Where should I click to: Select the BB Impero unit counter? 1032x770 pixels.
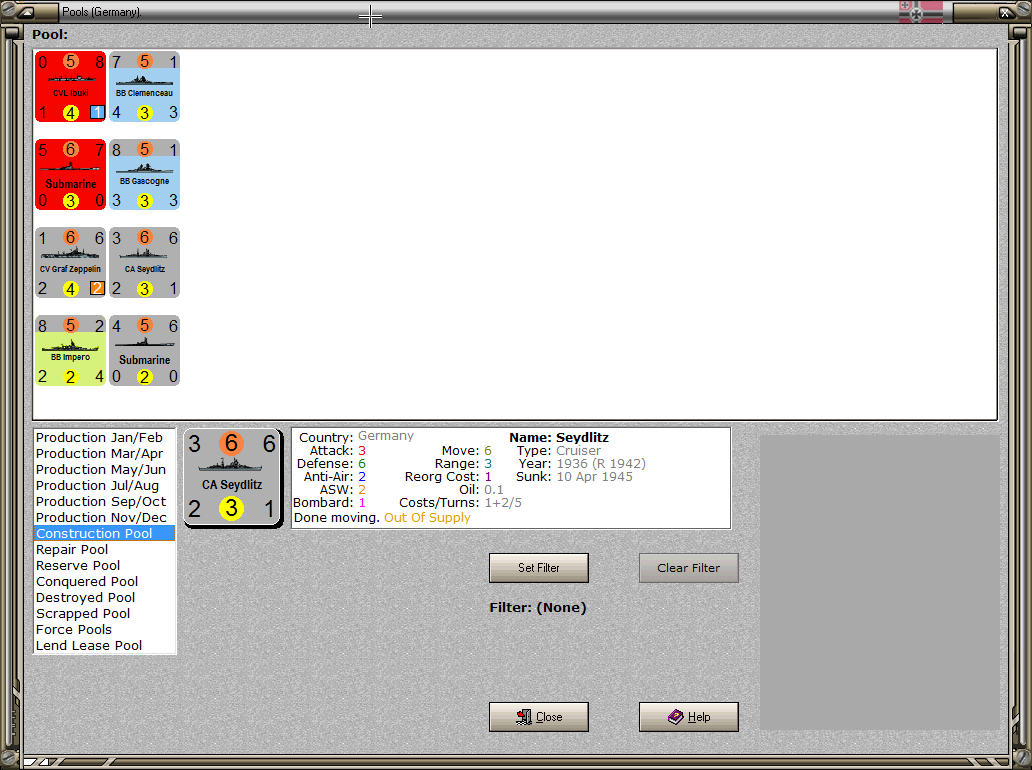click(70, 351)
